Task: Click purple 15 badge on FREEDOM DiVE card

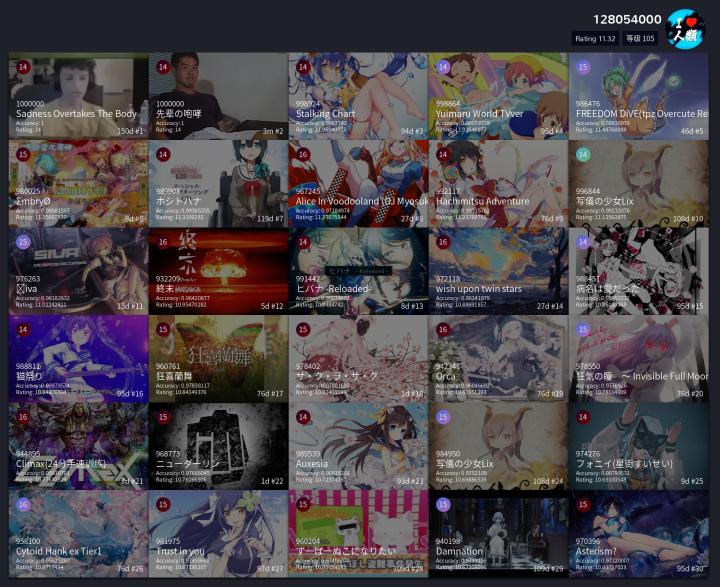Action: coord(583,67)
